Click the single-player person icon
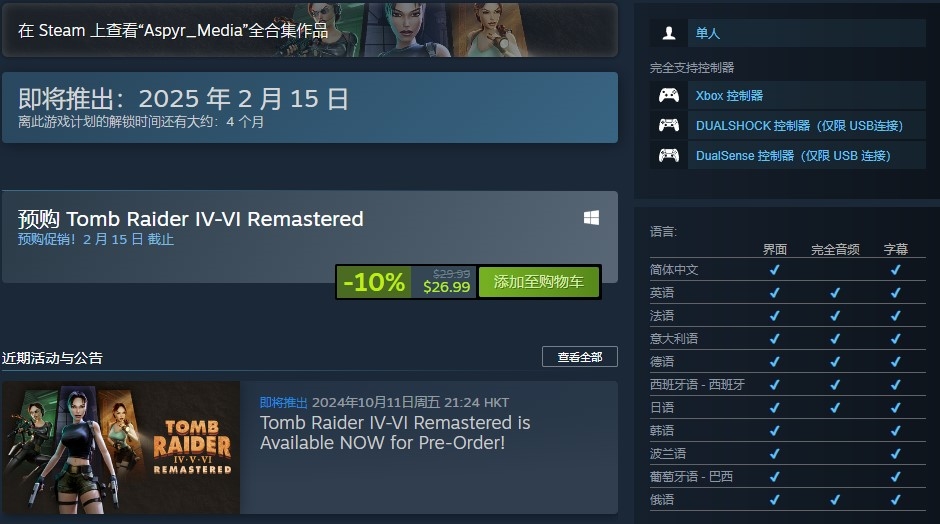940x524 pixels. (669, 33)
